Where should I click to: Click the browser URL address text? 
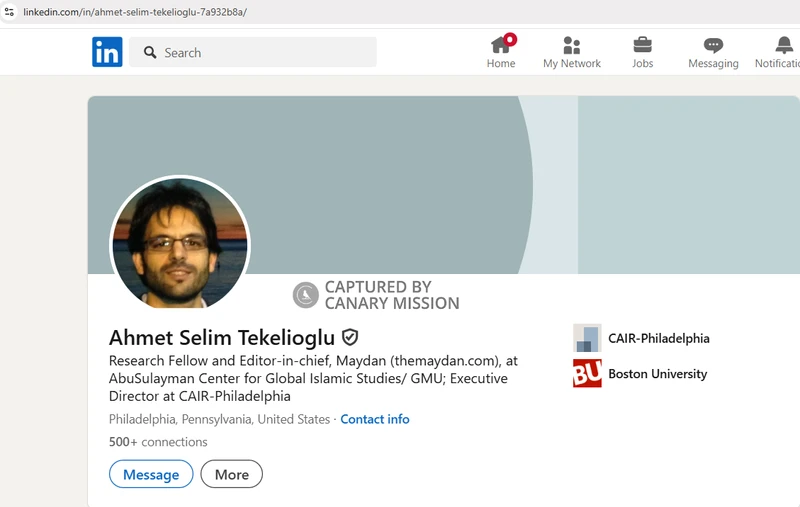click(135, 12)
